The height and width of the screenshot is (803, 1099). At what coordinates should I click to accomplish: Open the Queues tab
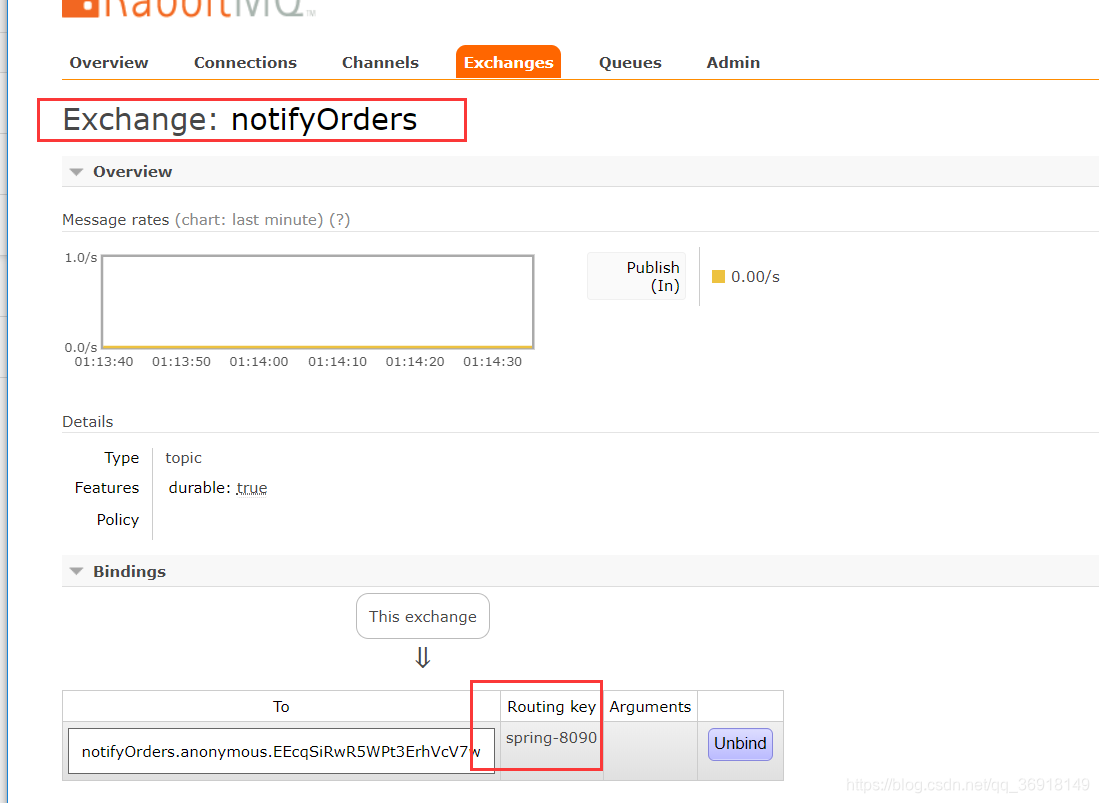point(630,62)
